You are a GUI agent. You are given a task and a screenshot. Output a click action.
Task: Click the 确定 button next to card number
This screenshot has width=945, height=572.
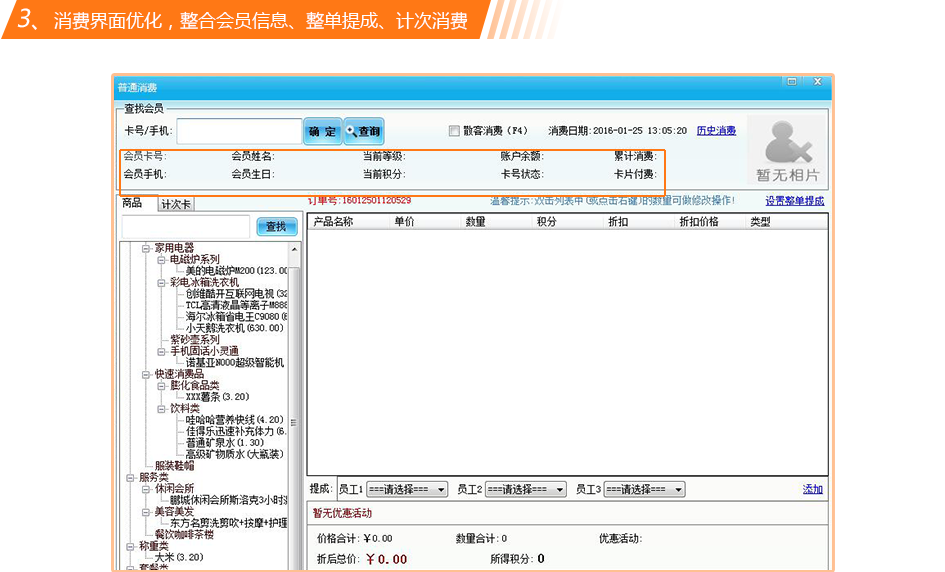(x=322, y=131)
